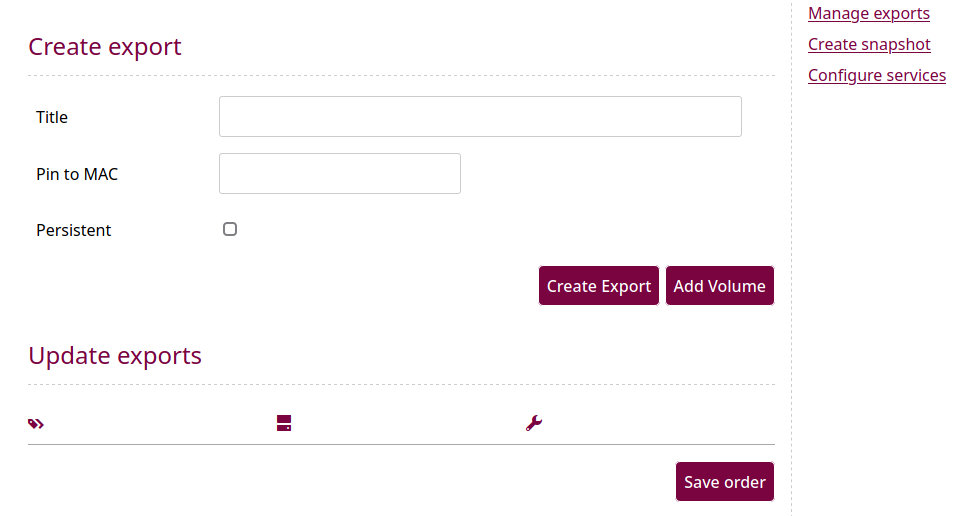Open the Manage exports link
This screenshot has width=955, height=516.
tap(869, 13)
